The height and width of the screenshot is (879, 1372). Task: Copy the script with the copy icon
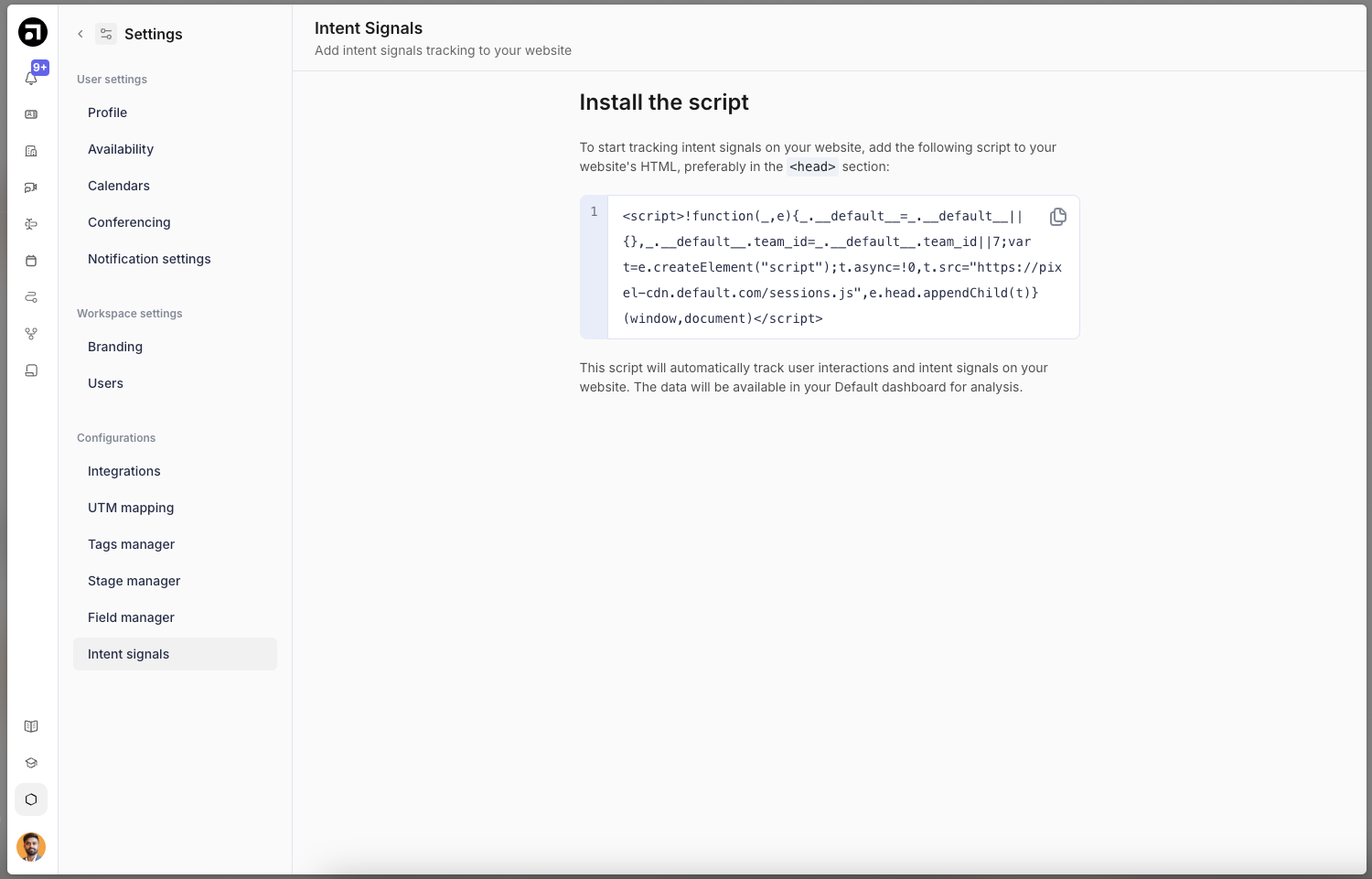(x=1058, y=217)
